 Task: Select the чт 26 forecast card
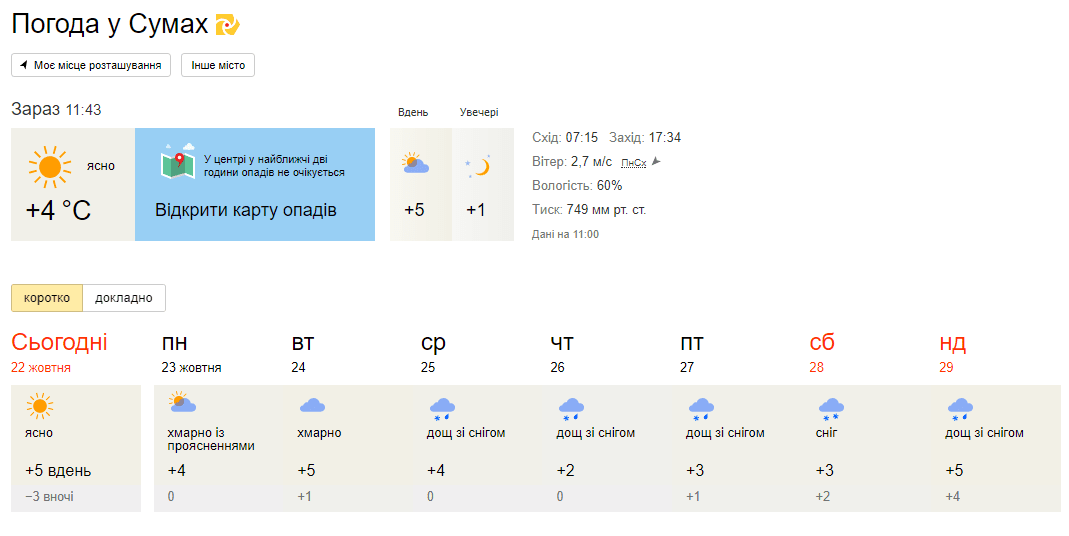607,448
